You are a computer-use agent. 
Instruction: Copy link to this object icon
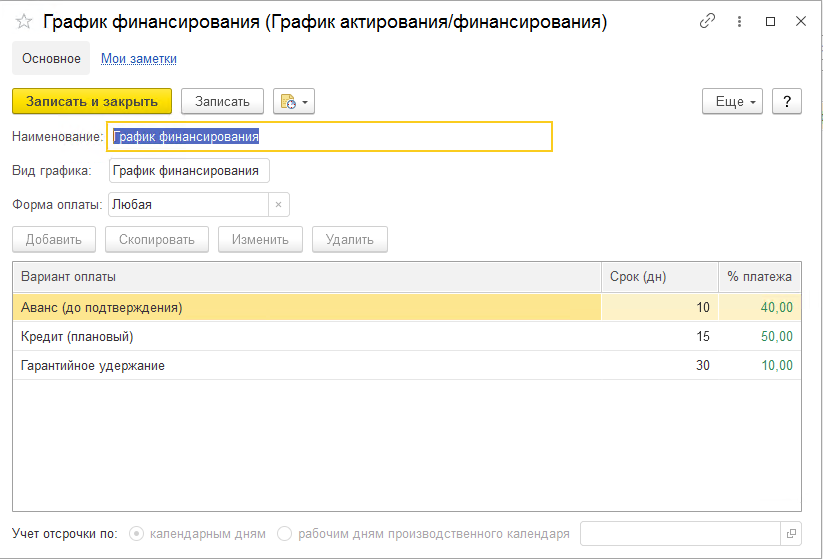pos(707,21)
